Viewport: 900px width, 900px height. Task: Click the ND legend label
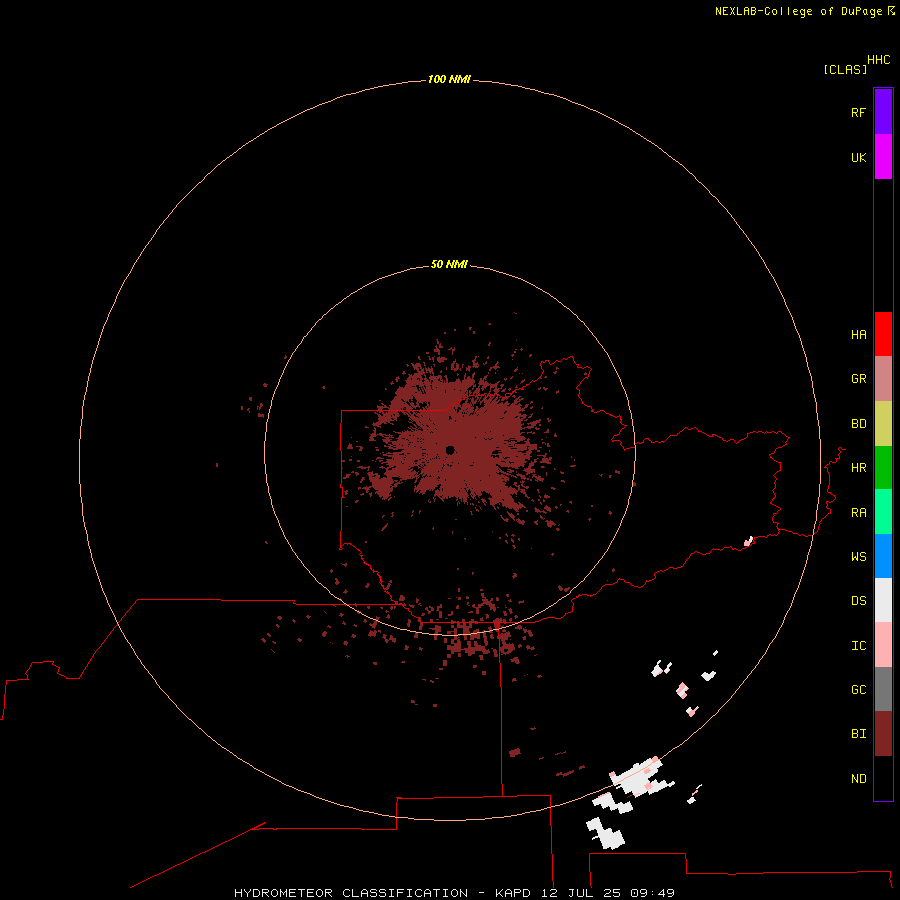pos(859,779)
